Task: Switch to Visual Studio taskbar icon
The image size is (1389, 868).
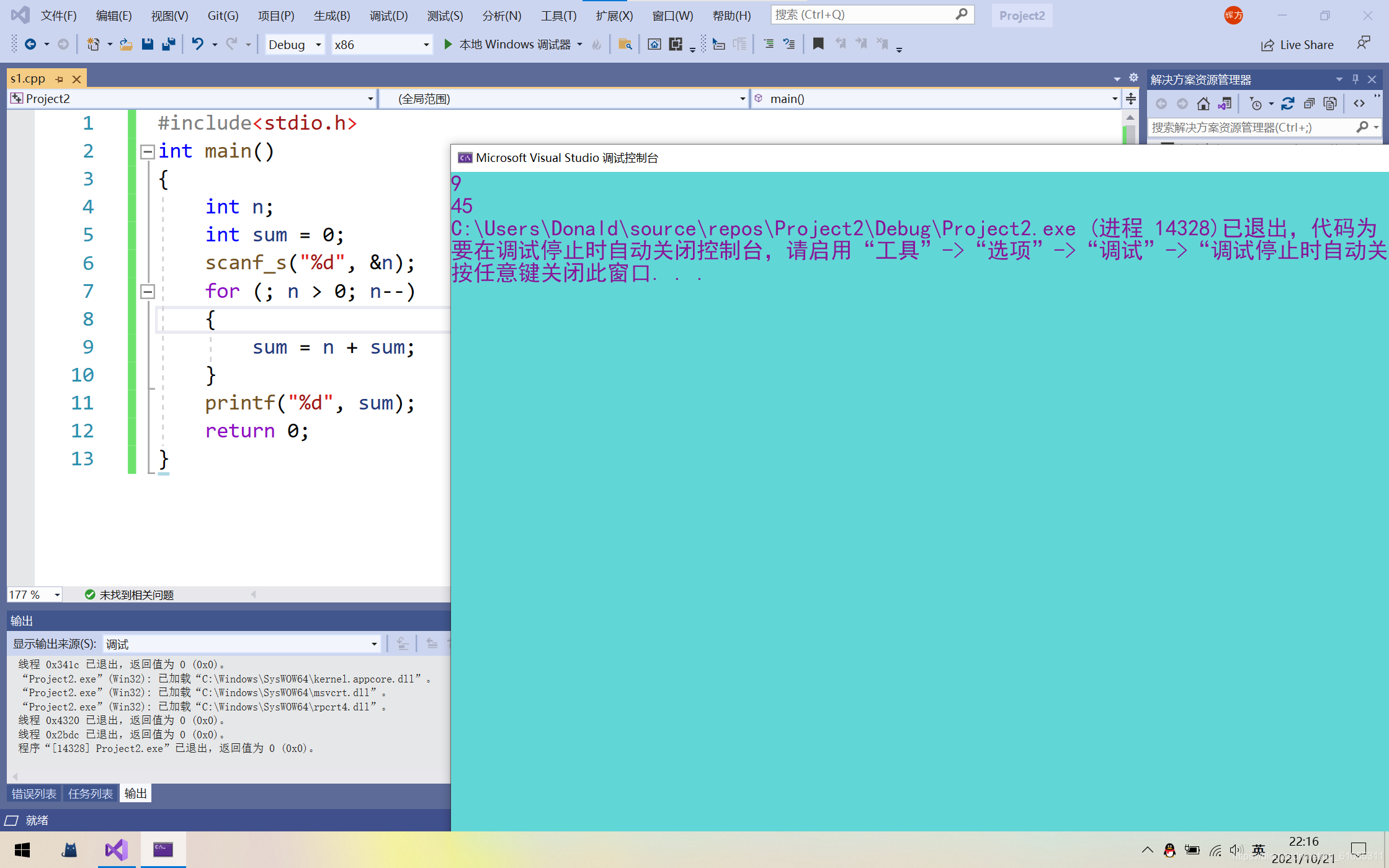Action: tap(116, 849)
